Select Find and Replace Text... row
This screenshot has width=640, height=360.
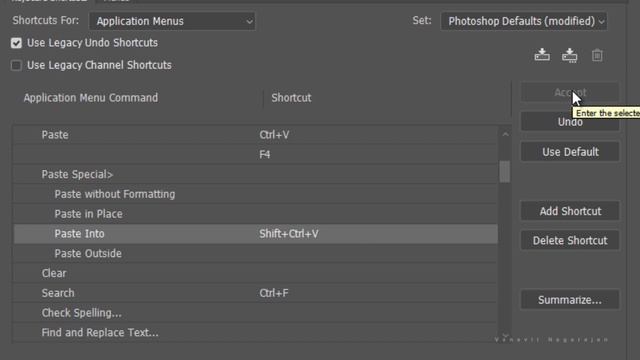pyautogui.click(x=256, y=333)
